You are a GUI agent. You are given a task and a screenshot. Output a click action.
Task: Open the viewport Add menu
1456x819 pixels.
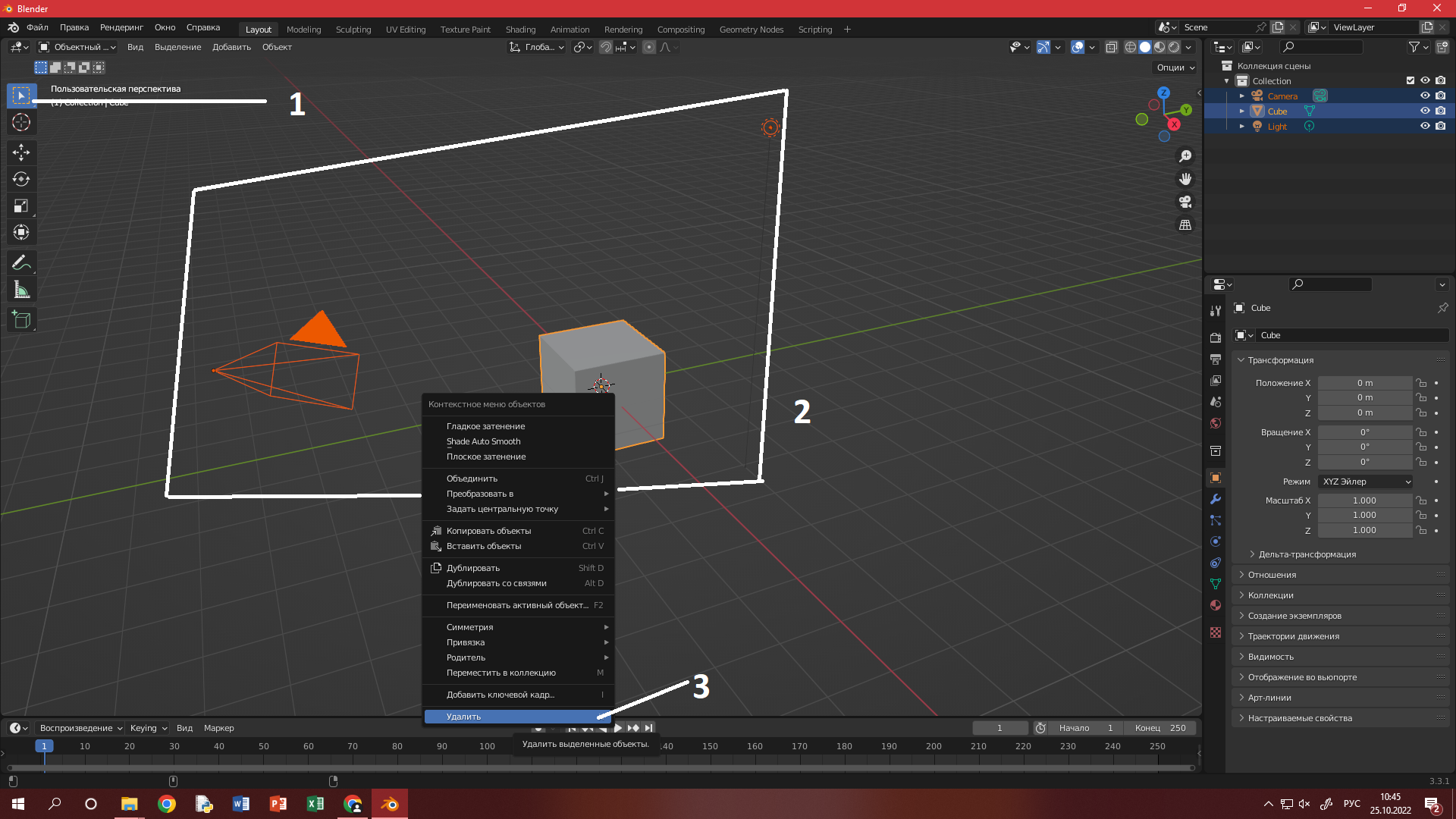231,47
